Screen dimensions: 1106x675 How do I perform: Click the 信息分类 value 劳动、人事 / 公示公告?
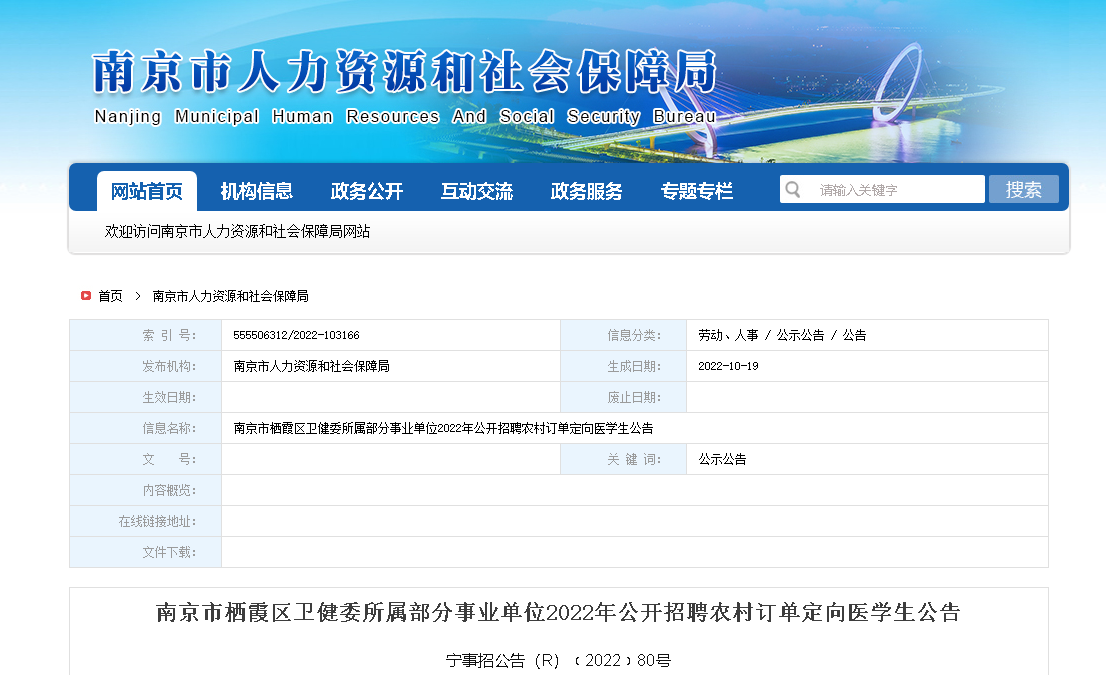pos(782,336)
